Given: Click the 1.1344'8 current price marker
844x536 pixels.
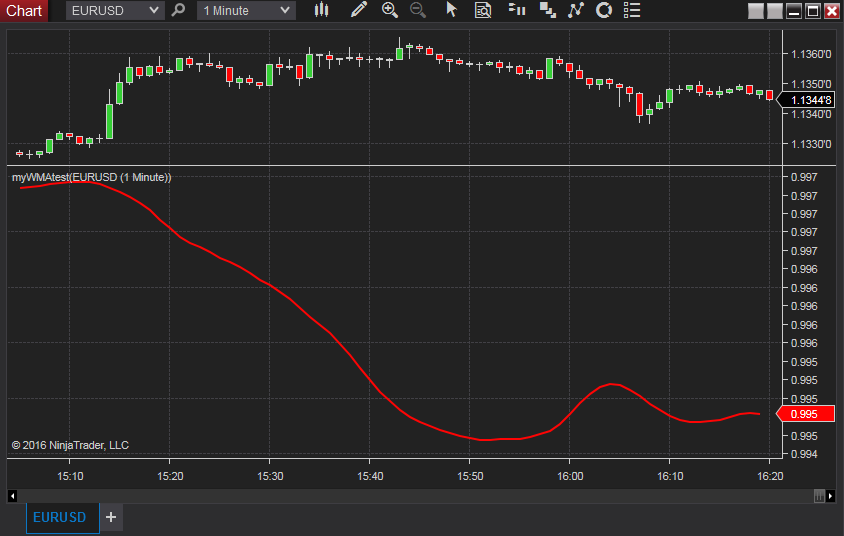Looking at the screenshot, I should (806, 100).
